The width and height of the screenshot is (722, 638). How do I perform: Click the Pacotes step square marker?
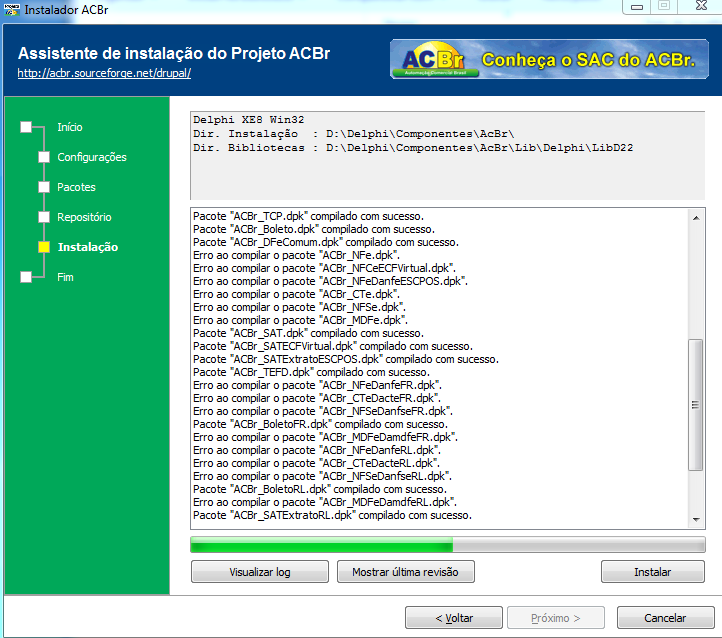(x=44, y=187)
